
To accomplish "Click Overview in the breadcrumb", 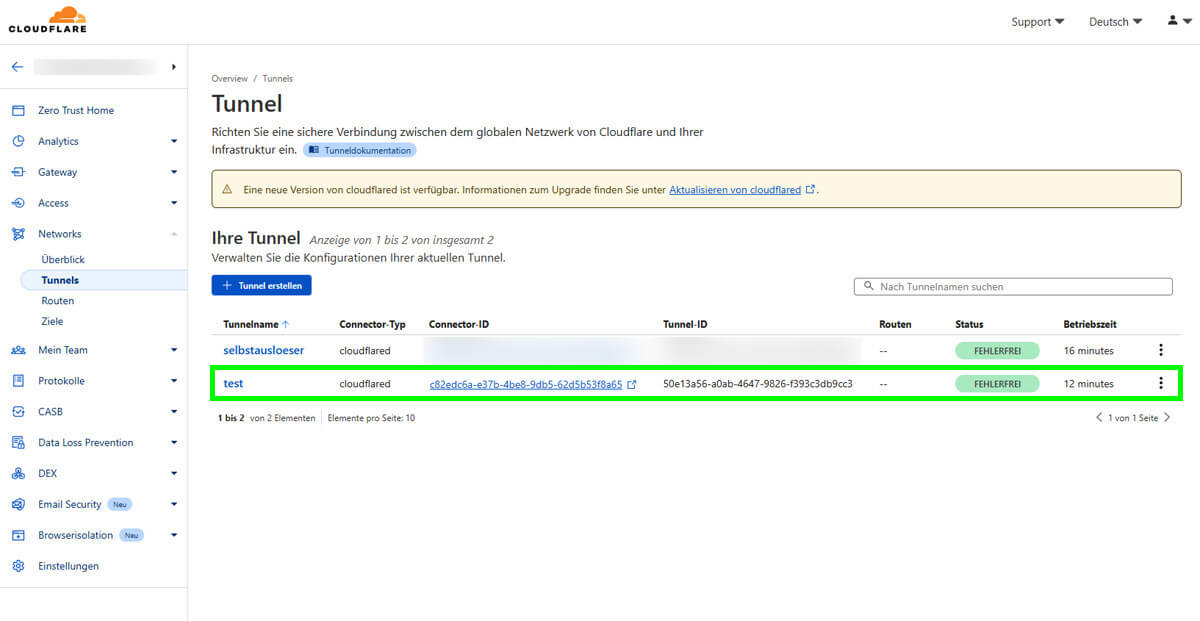I will point(229,78).
